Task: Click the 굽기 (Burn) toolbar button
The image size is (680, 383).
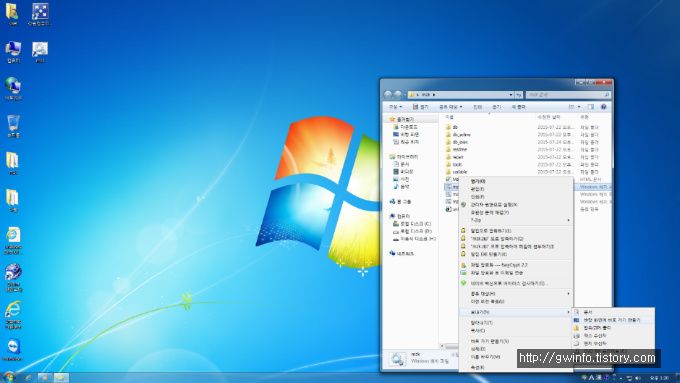Action: point(497,107)
